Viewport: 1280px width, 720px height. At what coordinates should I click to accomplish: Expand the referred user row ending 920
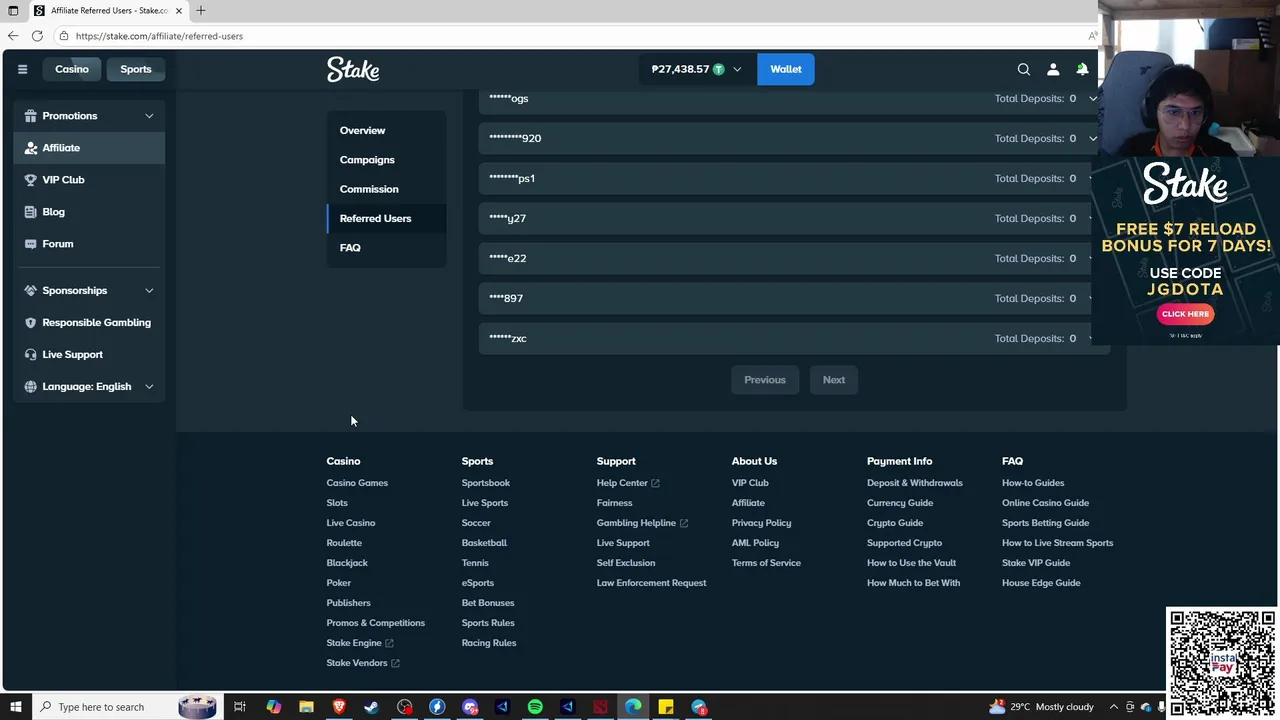(x=793, y=138)
